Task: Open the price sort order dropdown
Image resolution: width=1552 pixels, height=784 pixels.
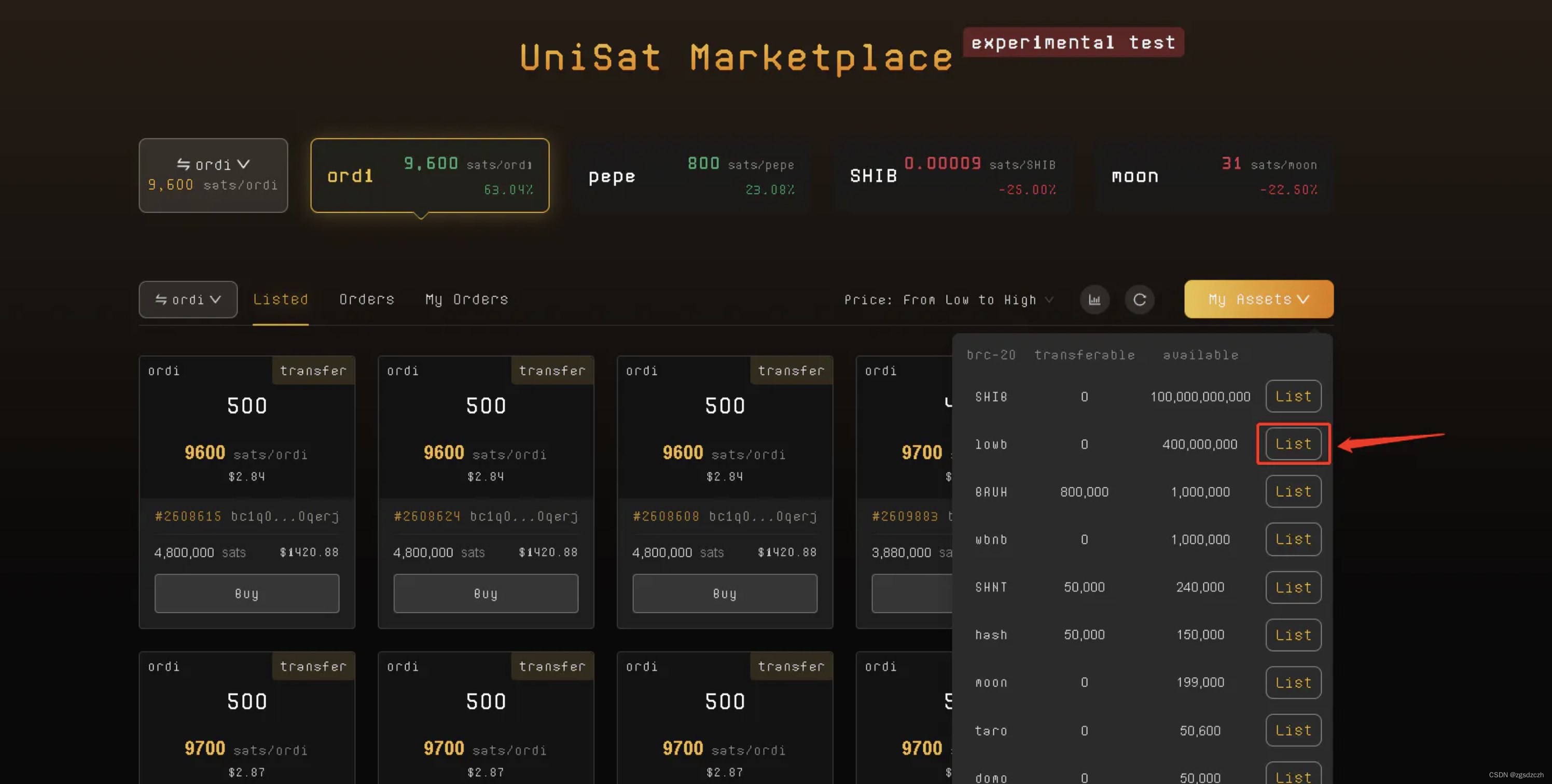Action: pos(949,299)
